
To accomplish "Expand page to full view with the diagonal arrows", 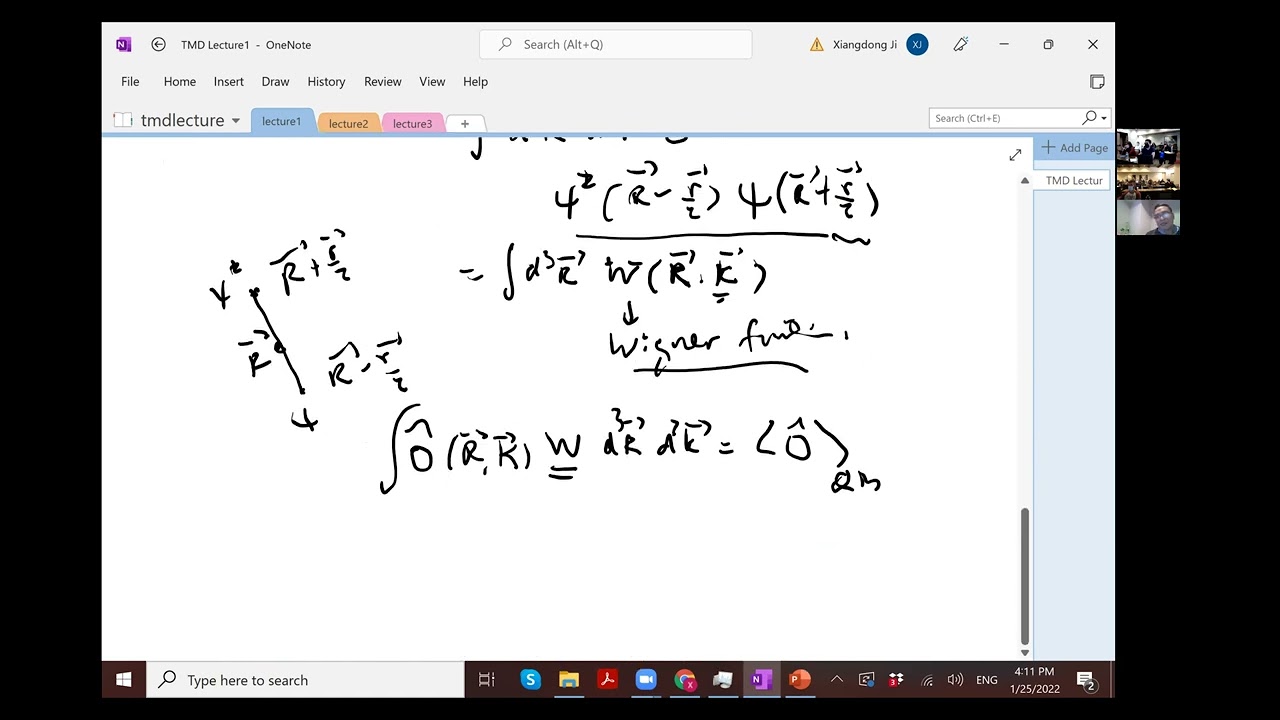I will pyautogui.click(x=1015, y=155).
